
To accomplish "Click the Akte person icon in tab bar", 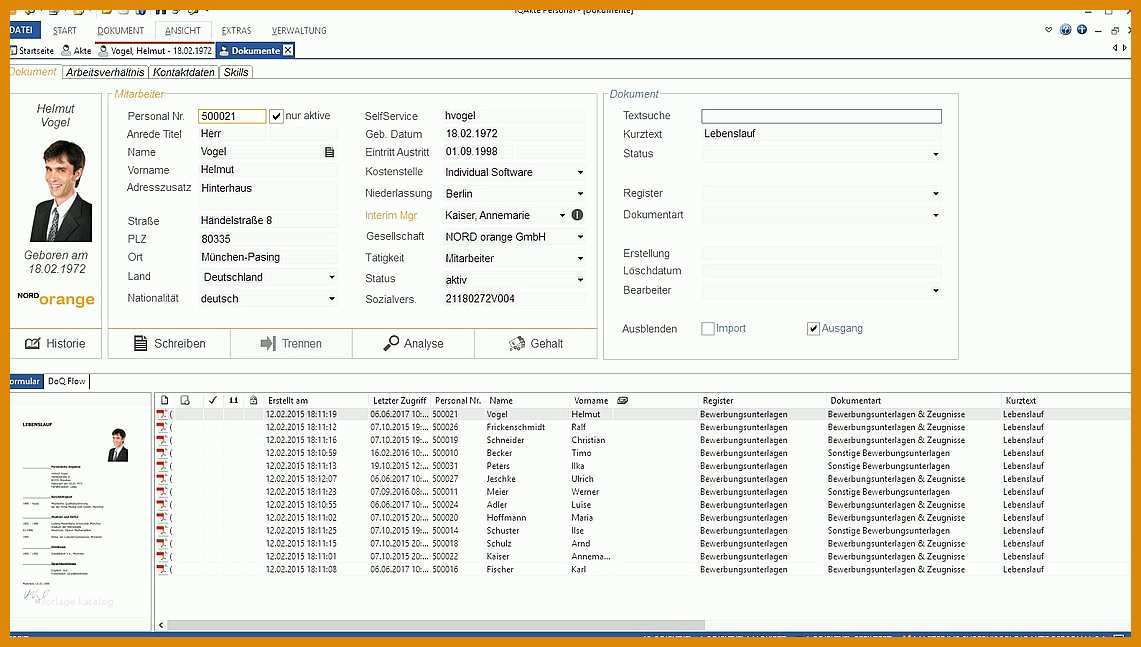I will coord(66,50).
